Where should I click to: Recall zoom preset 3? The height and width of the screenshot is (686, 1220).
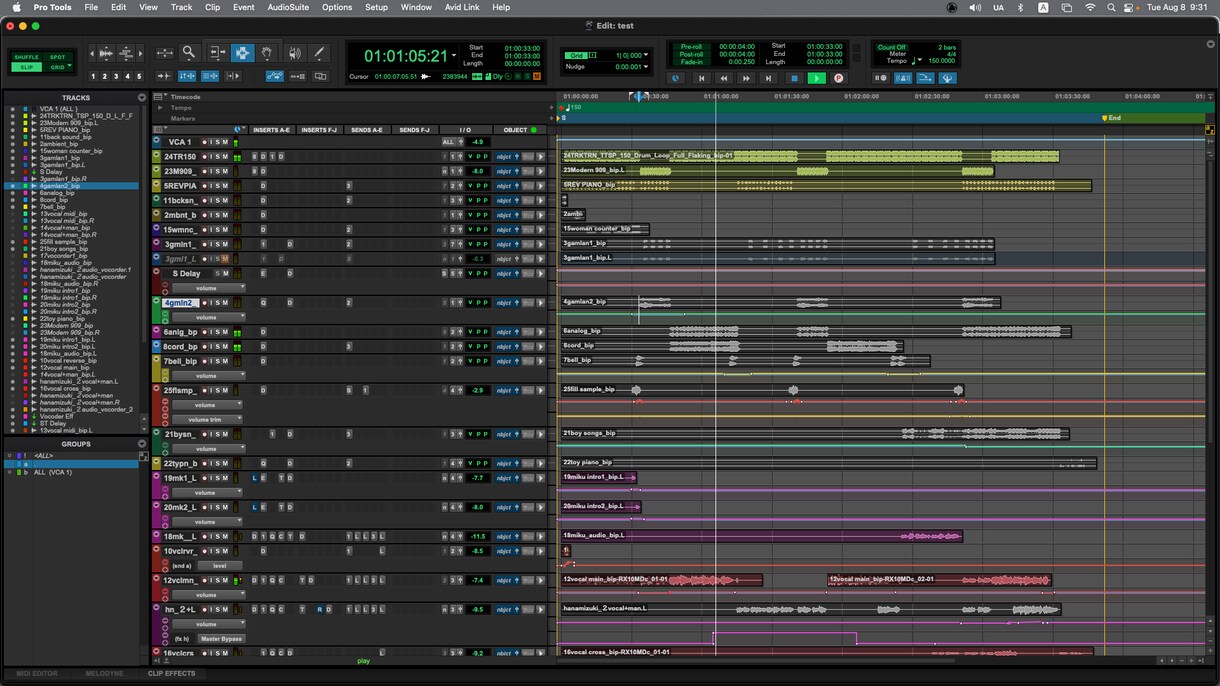[x=116, y=76]
